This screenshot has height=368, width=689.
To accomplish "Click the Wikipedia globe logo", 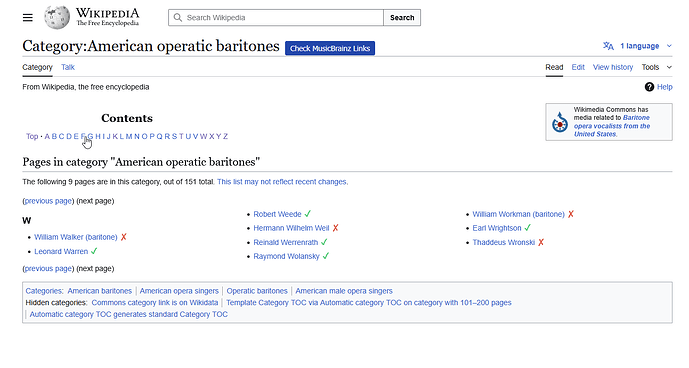I will pyautogui.click(x=57, y=18).
